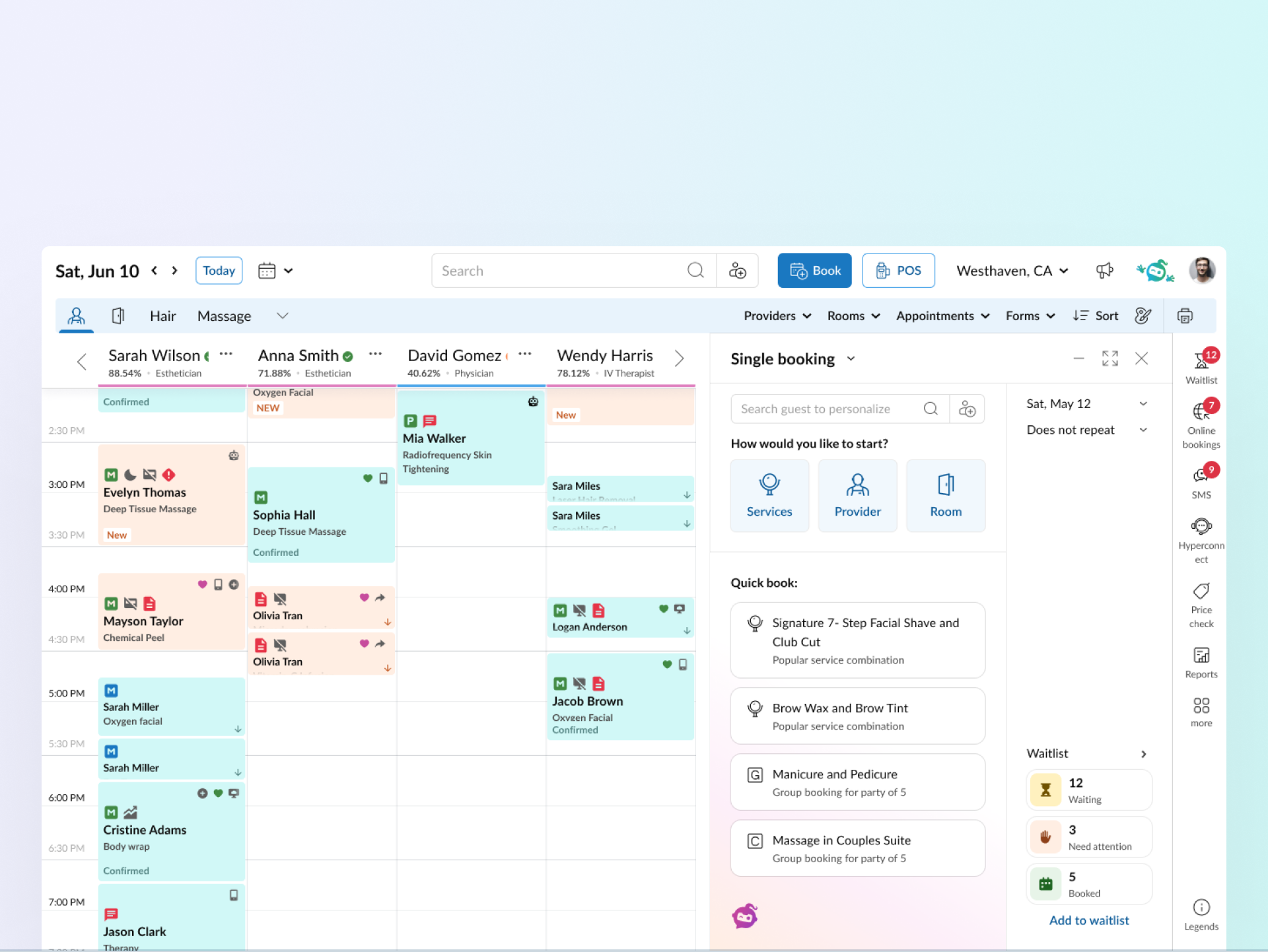The image size is (1268, 952).
Task: Click the print icon in toolbar
Action: (x=1185, y=316)
